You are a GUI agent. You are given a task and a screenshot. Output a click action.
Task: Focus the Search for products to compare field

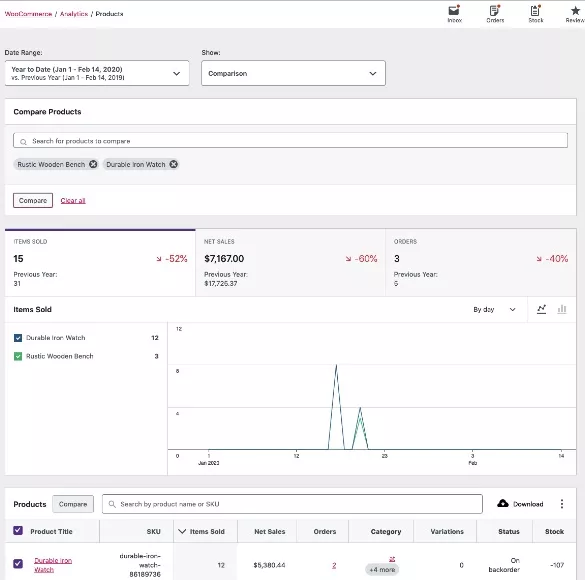(x=290, y=141)
